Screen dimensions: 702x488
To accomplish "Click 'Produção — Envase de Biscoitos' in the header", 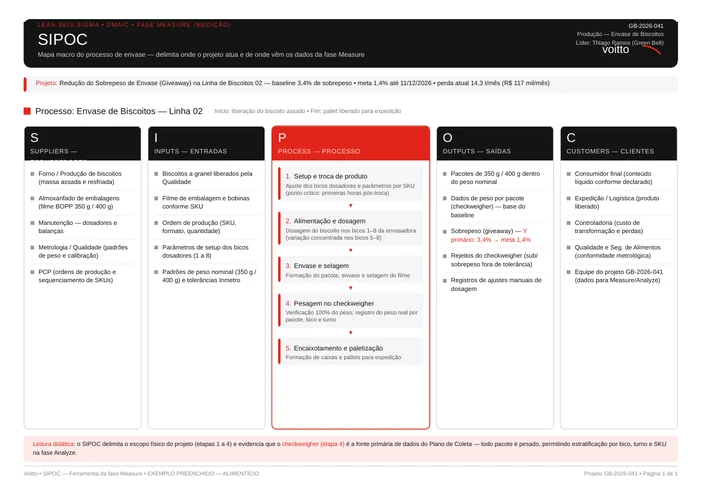I will tap(620, 34).
